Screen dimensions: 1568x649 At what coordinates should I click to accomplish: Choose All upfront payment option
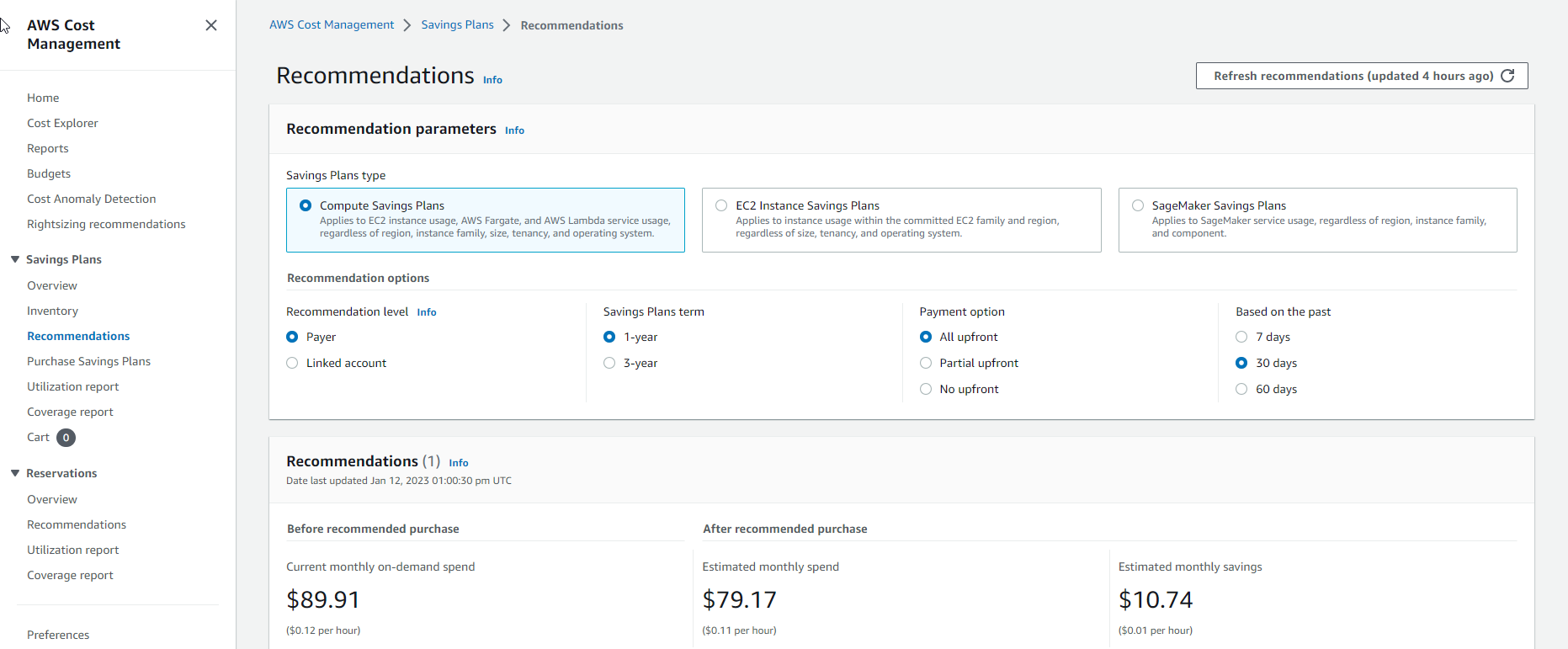[926, 337]
